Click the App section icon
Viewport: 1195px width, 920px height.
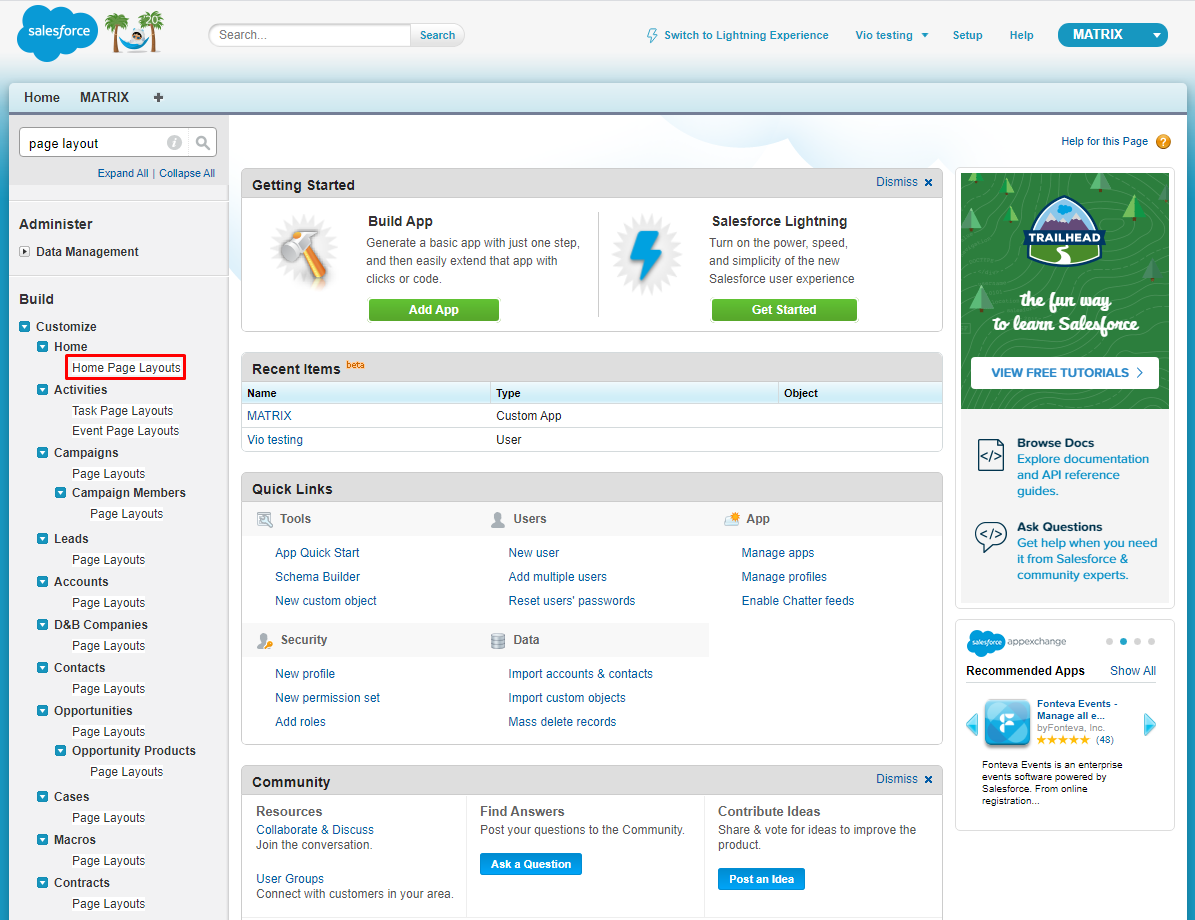tap(732, 519)
